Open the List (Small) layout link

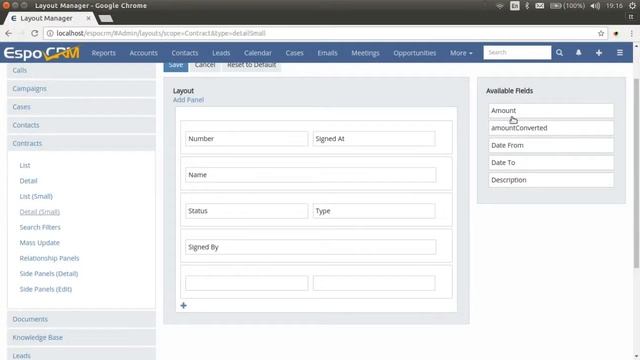point(36,196)
